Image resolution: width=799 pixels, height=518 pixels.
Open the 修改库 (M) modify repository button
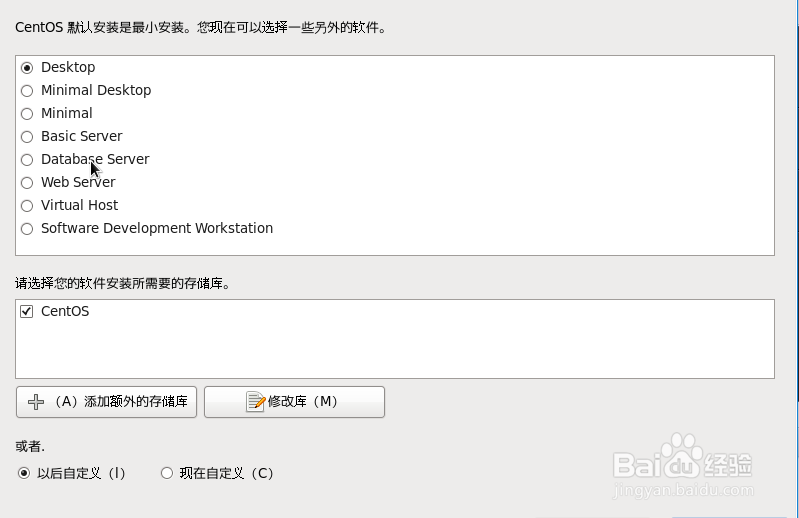pos(295,402)
